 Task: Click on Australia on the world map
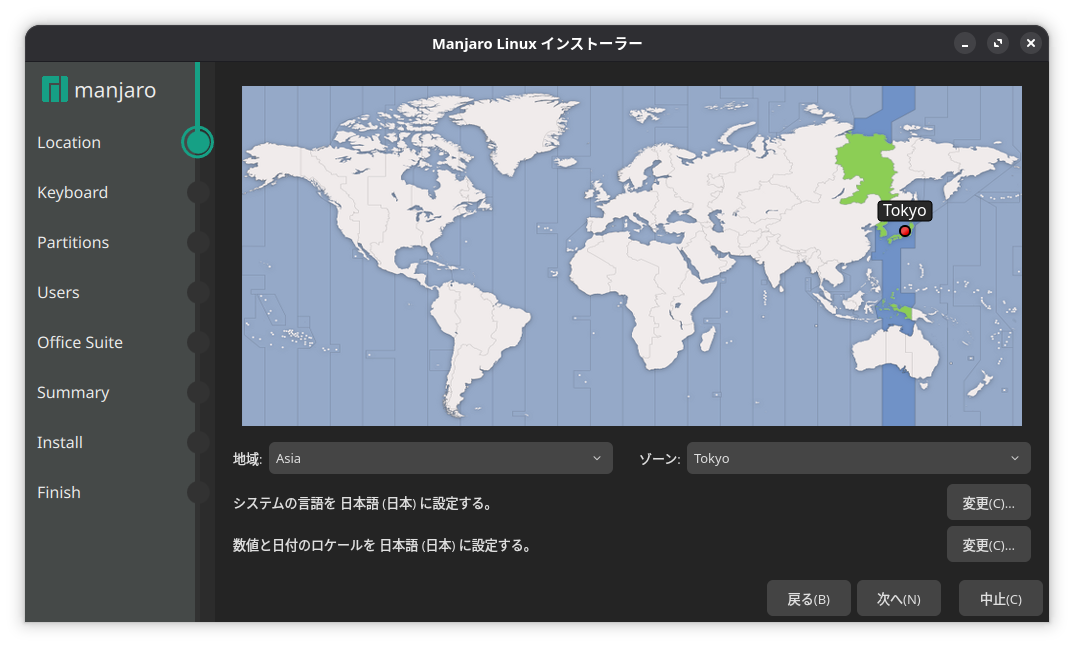895,351
